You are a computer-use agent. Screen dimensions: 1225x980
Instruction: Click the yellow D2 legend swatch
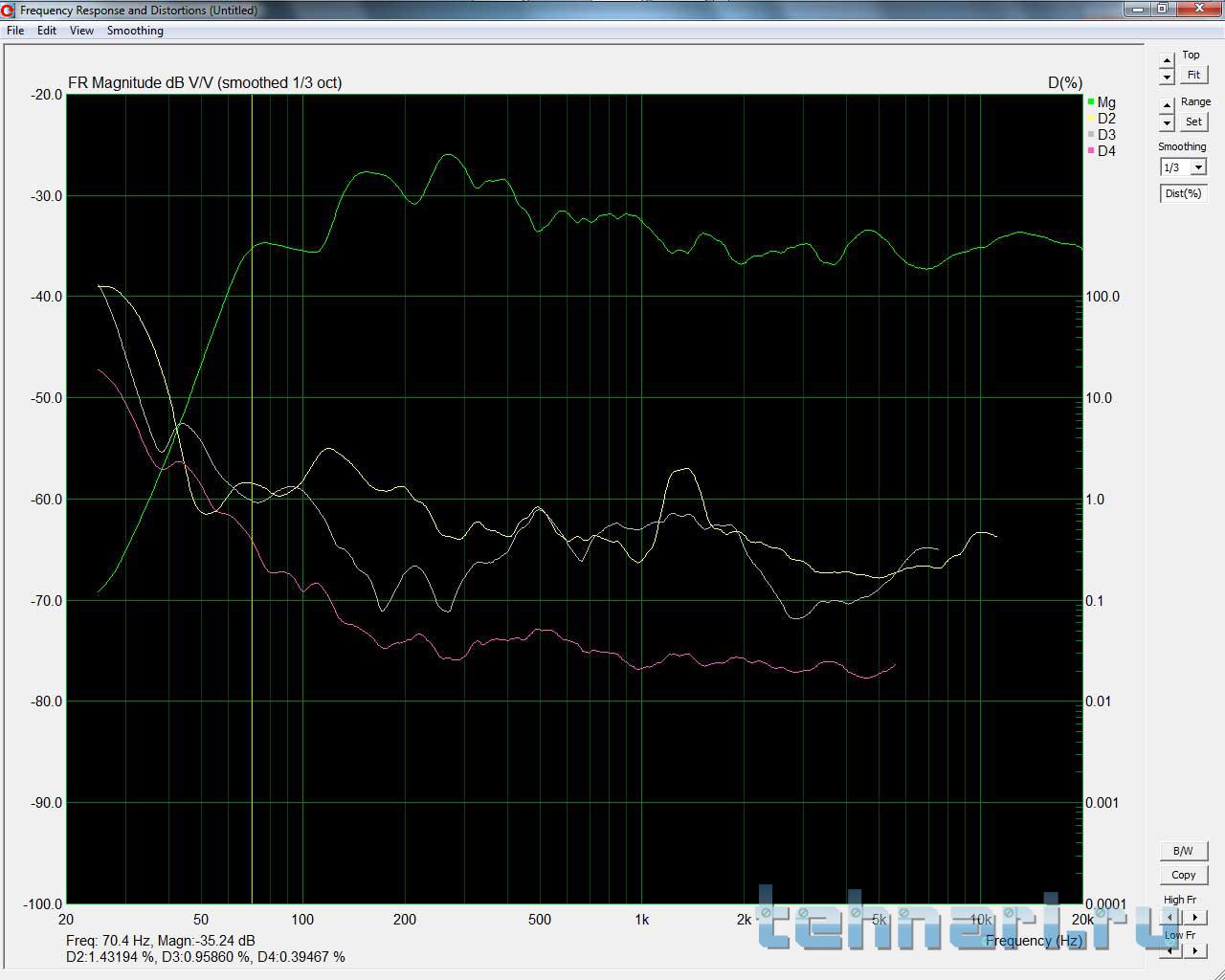pyautogui.click(x=1091, y=119)
